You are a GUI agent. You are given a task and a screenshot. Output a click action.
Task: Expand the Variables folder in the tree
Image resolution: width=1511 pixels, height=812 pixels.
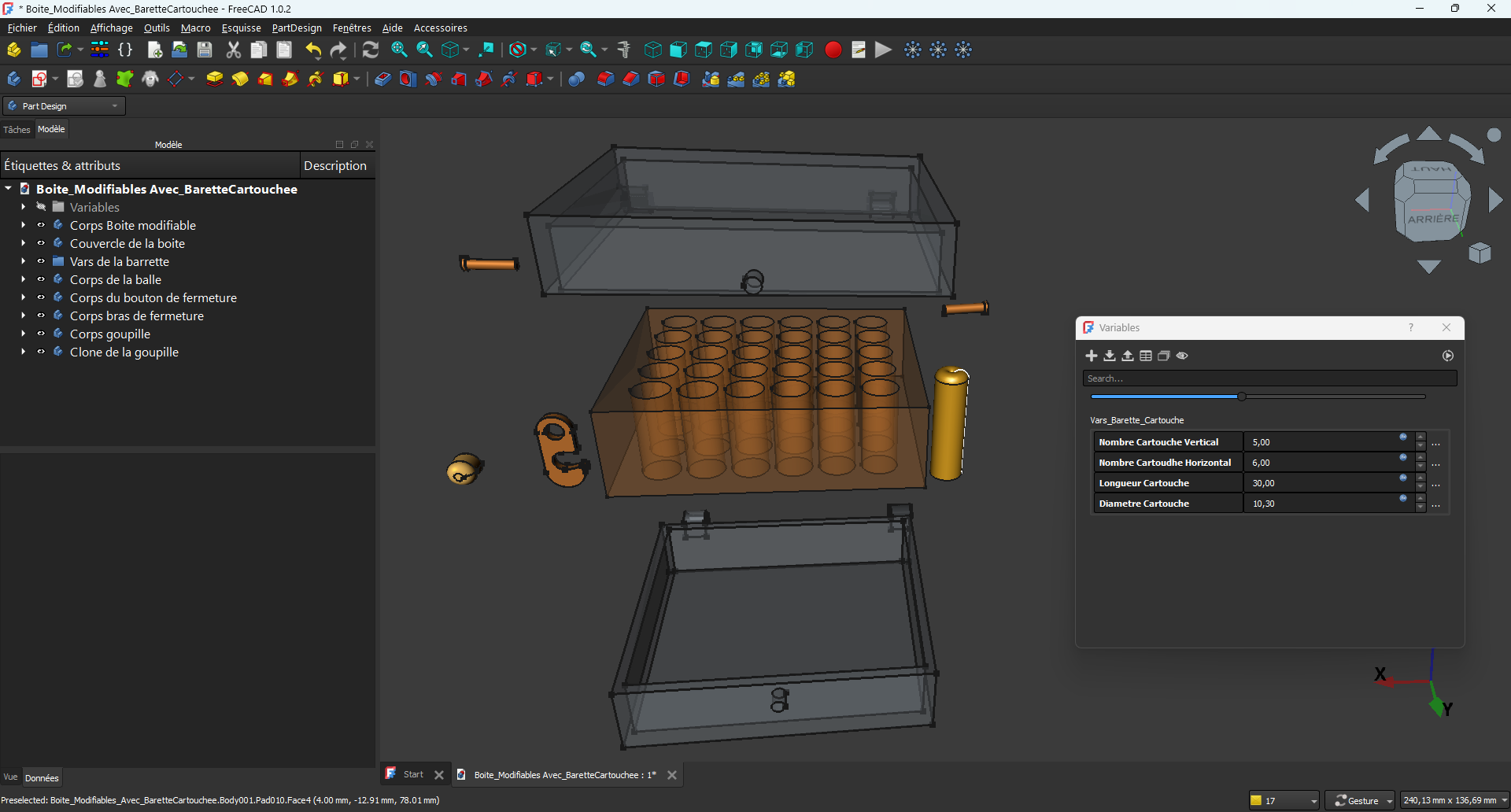(x=24, y=207)
